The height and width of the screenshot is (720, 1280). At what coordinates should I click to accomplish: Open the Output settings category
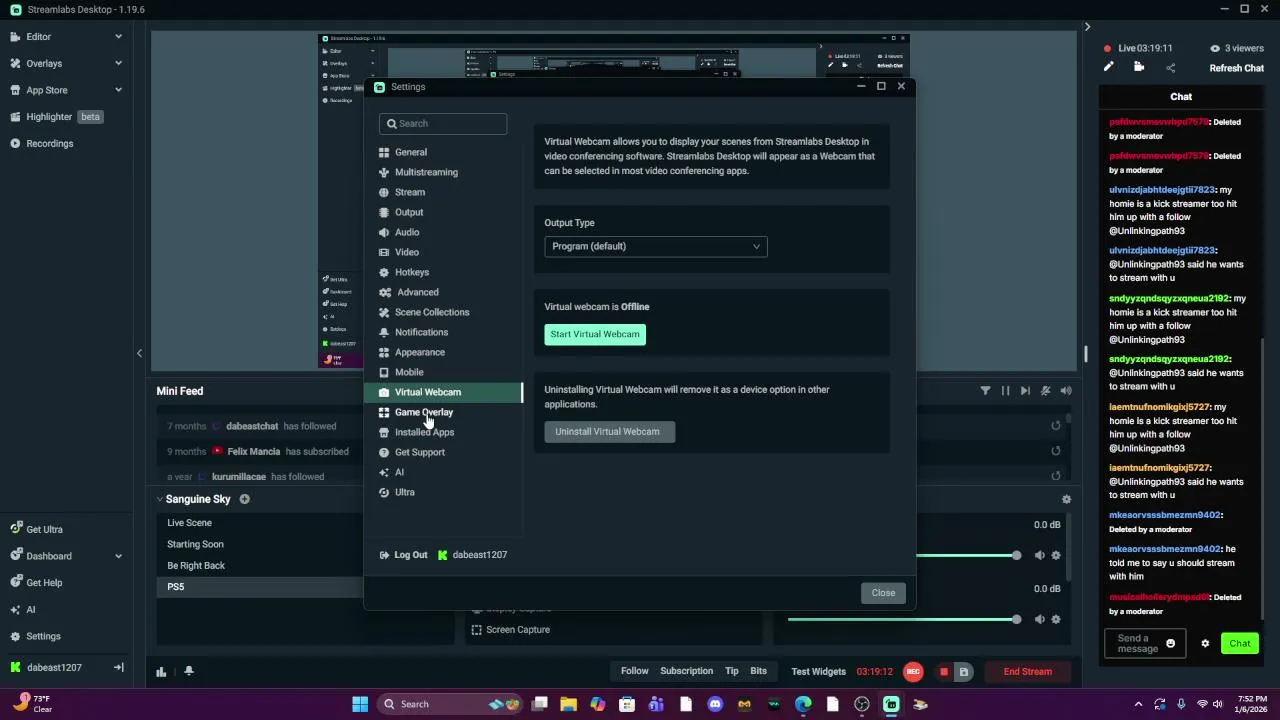coord(444,212)
